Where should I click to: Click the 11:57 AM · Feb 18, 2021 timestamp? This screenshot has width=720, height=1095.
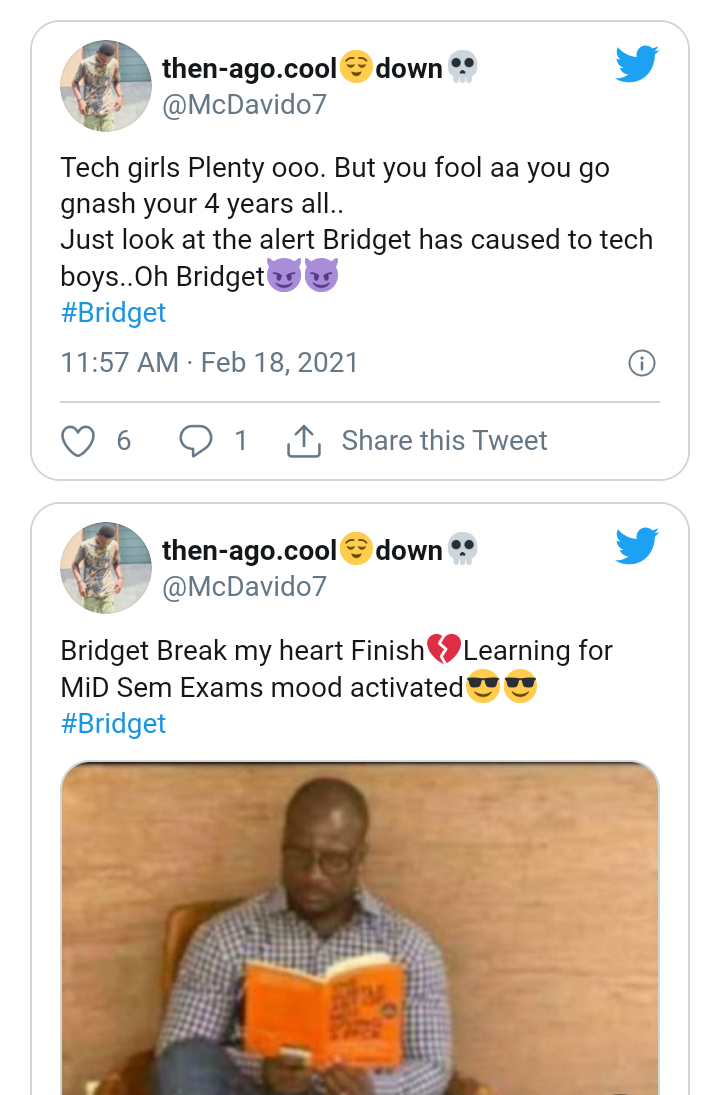pyautogui.click(x=209, y=362)
